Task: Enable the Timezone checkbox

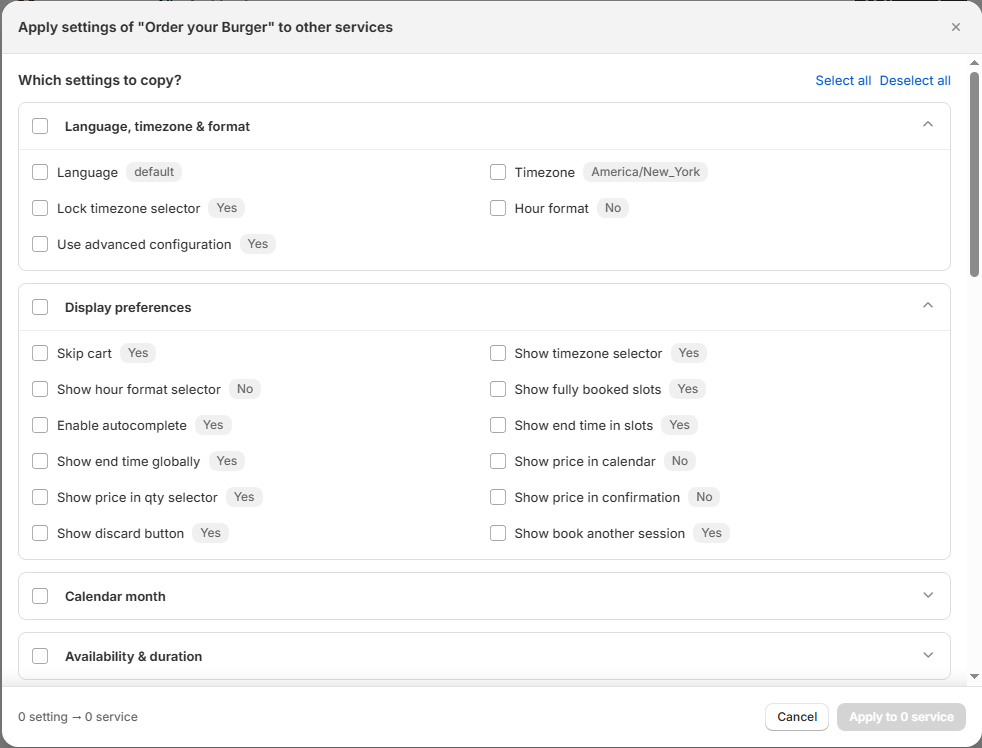Action: coord(498,172)
